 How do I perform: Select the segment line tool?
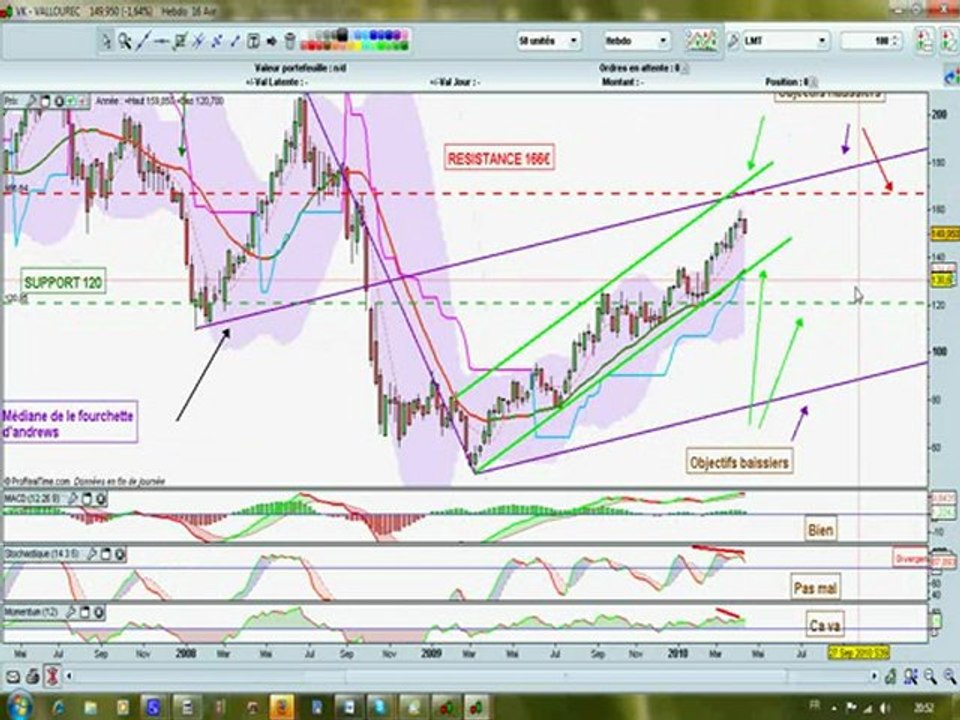click(234, 41)
